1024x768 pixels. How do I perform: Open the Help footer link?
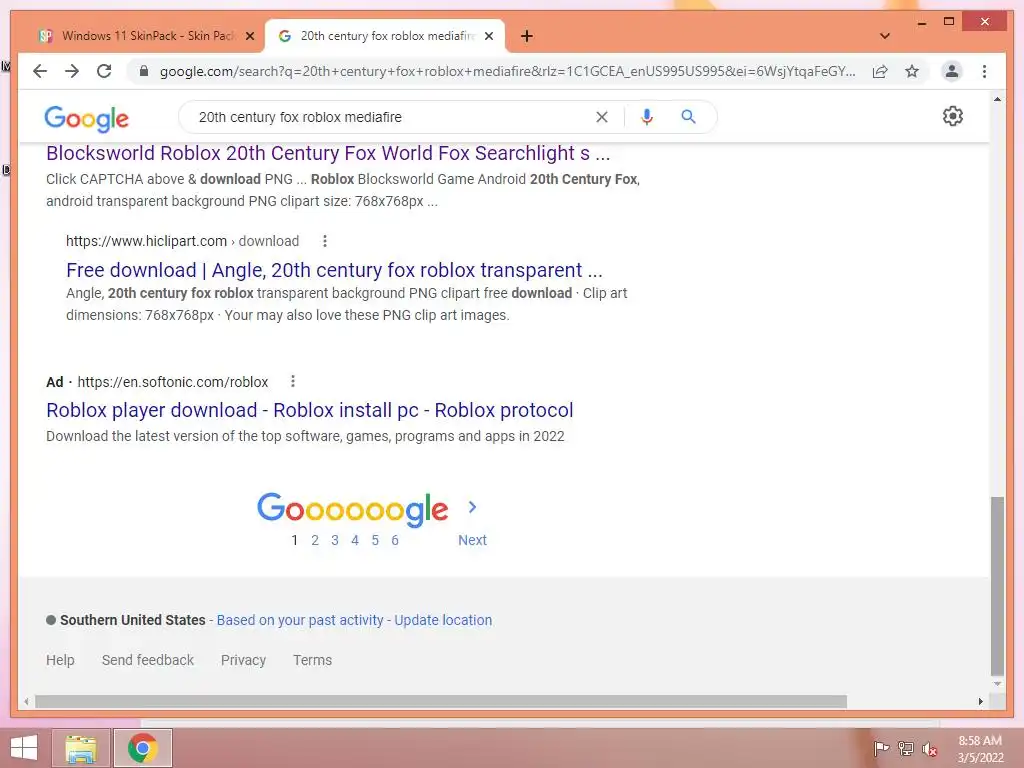pos(60,660)
